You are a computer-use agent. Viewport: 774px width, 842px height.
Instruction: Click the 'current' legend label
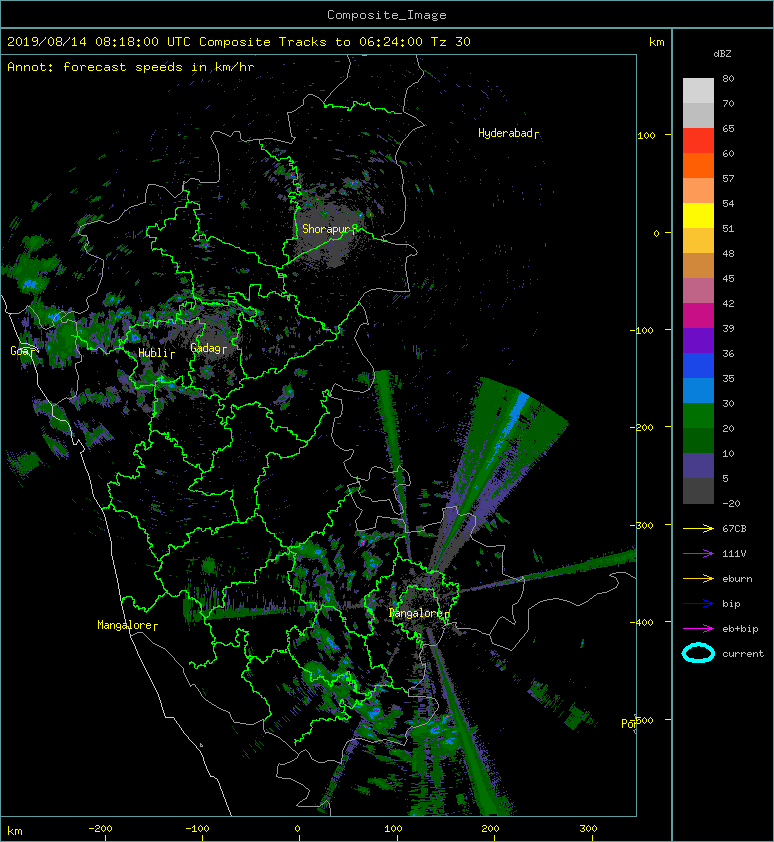coord(743,654)
